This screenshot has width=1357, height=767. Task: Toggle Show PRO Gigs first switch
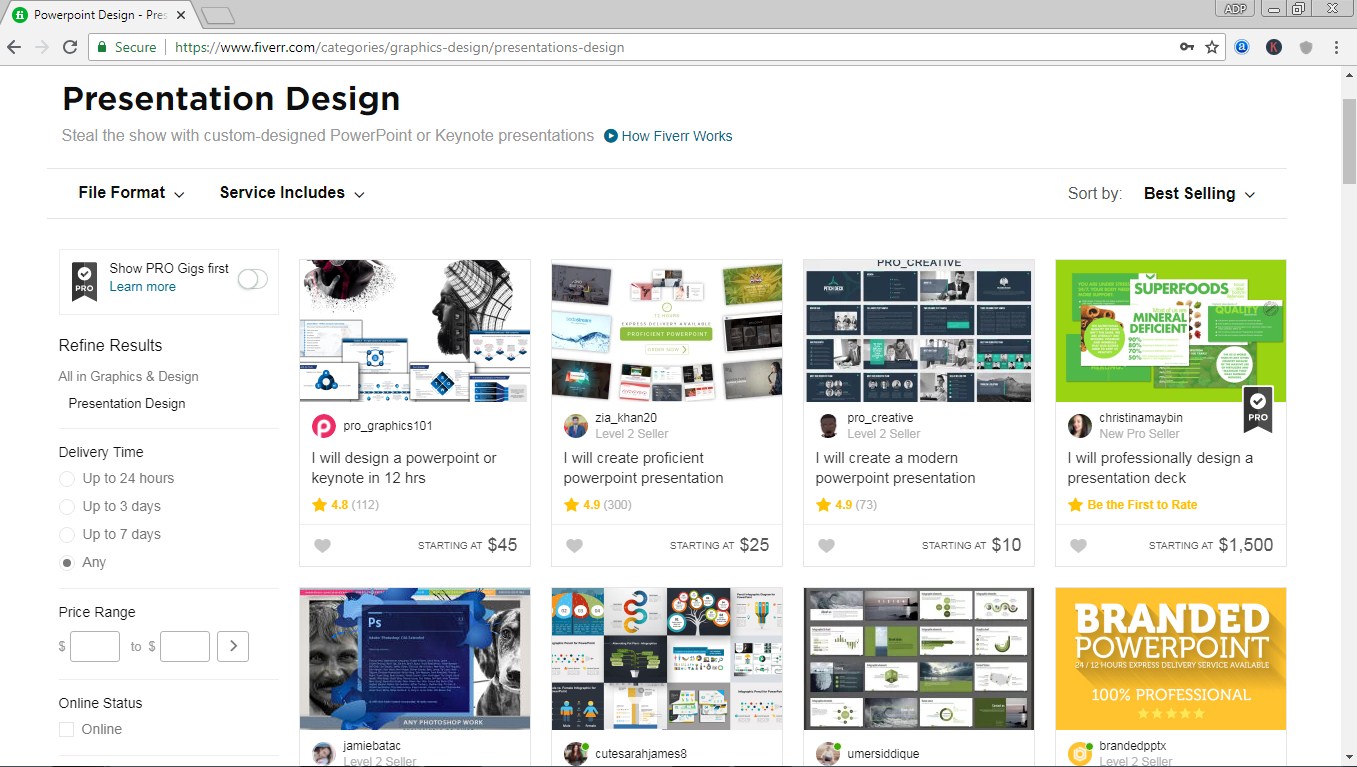click(x=253, y=279)
